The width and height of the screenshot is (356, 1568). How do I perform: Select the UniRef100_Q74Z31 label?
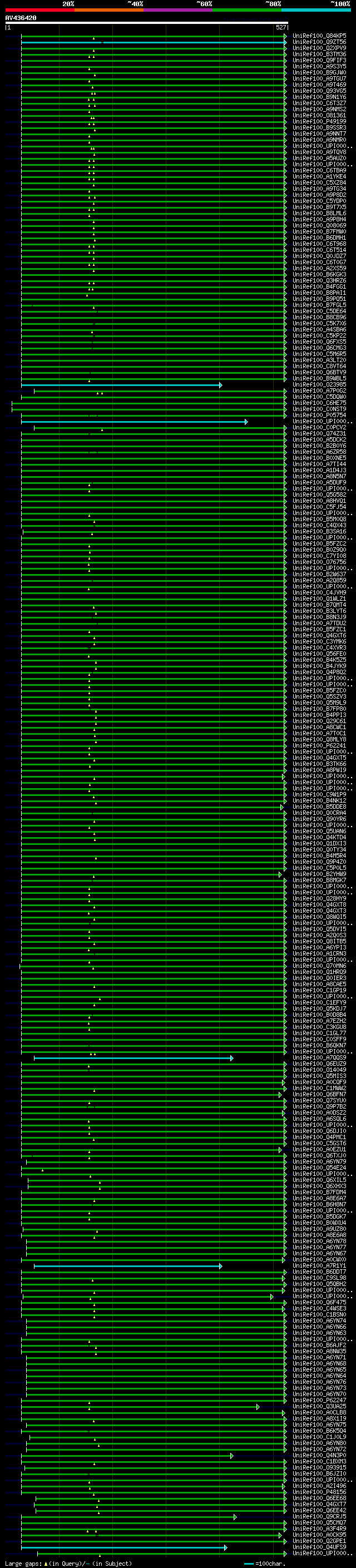click(319, 433)
